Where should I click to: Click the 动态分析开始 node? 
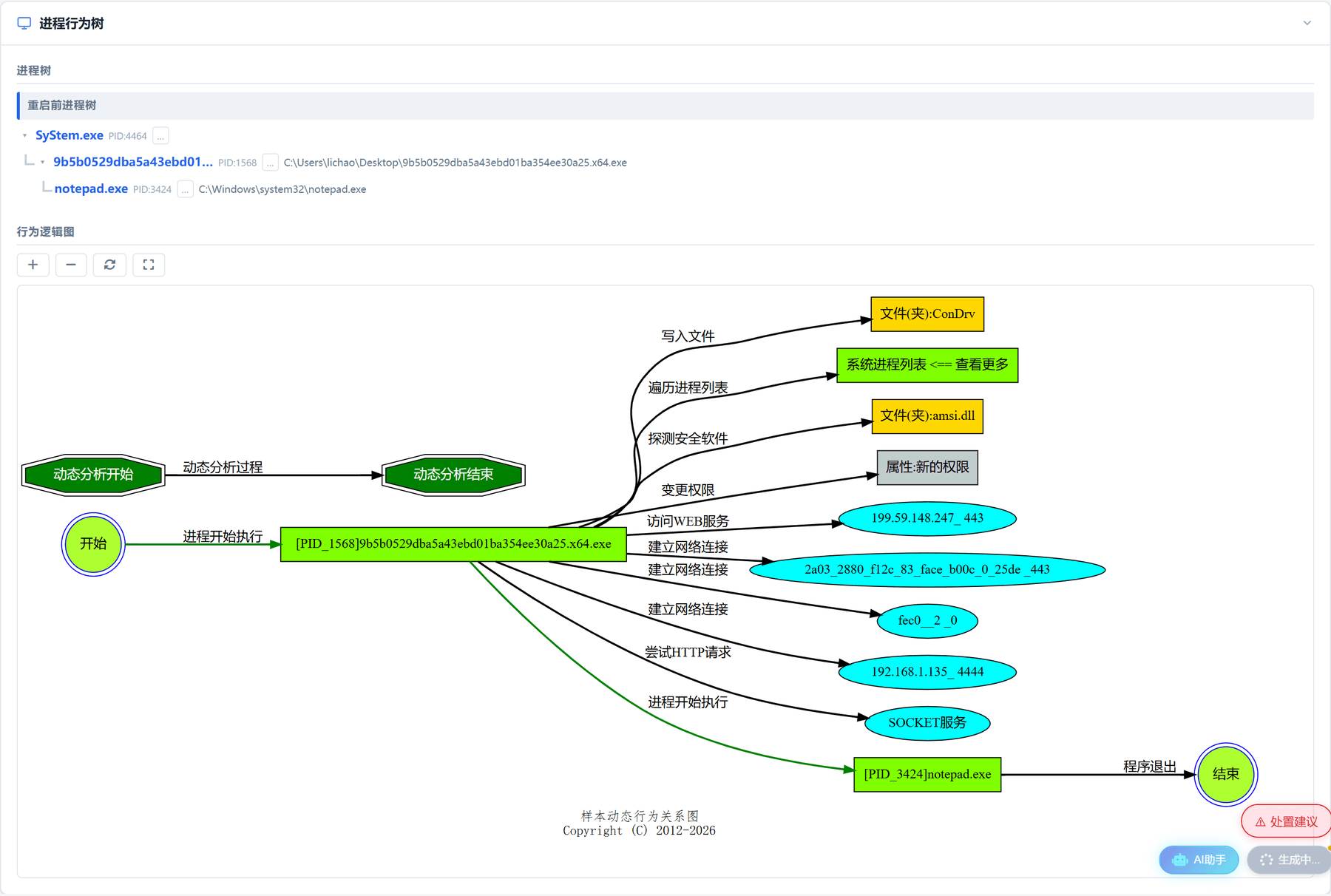(x=93, y=475)
